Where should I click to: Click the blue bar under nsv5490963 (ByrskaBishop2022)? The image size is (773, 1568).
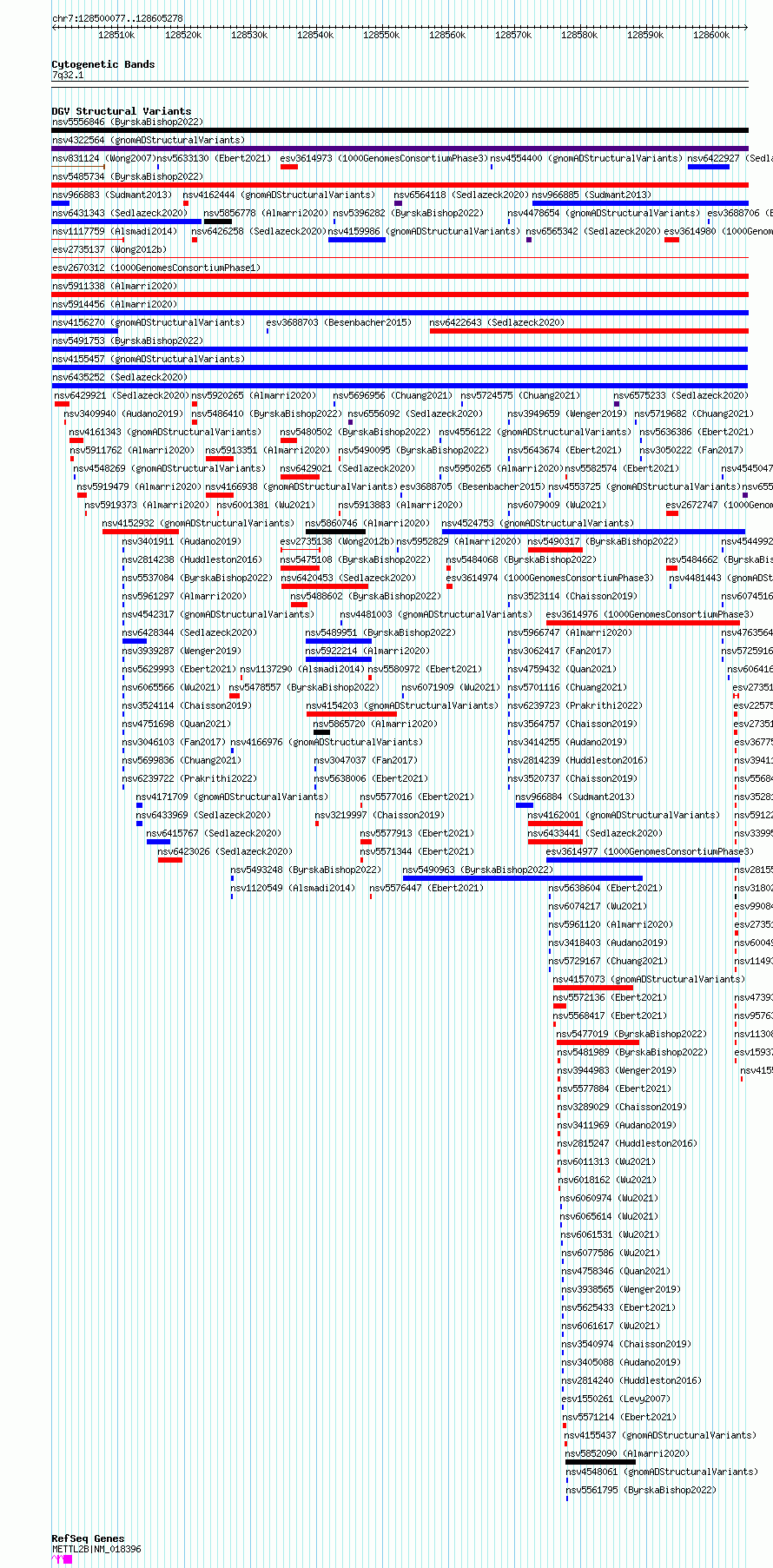523,878
